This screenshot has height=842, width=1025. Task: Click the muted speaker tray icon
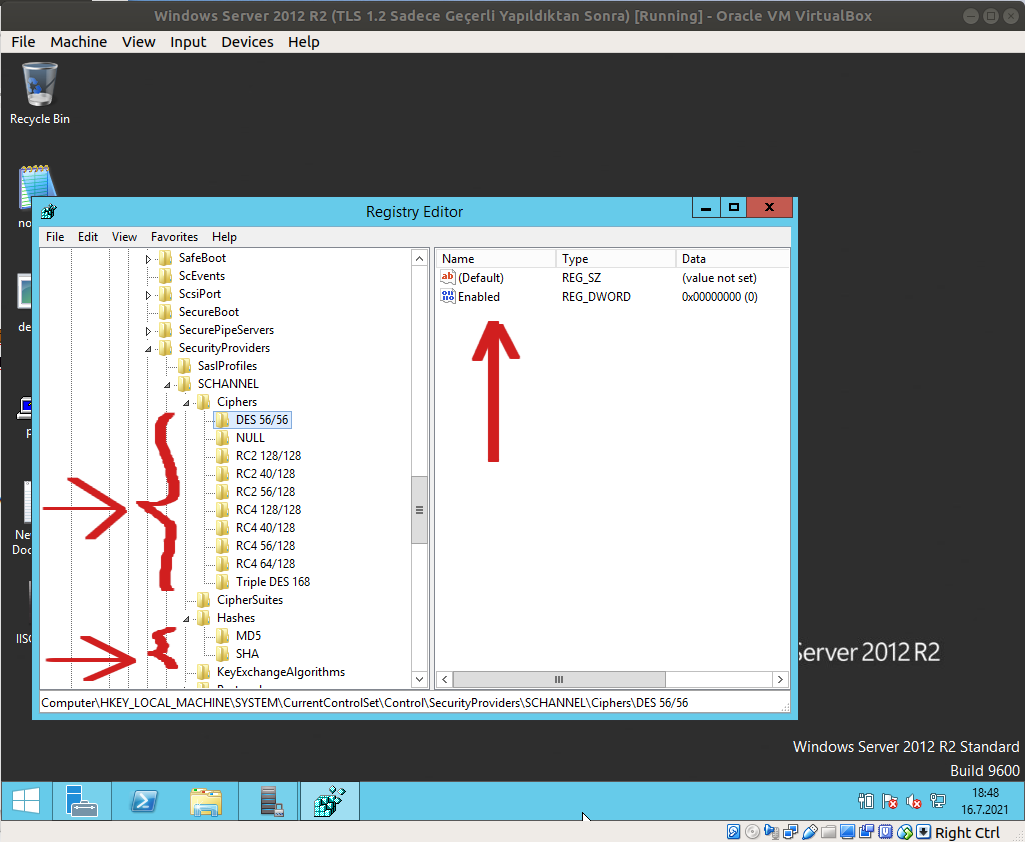913,801
